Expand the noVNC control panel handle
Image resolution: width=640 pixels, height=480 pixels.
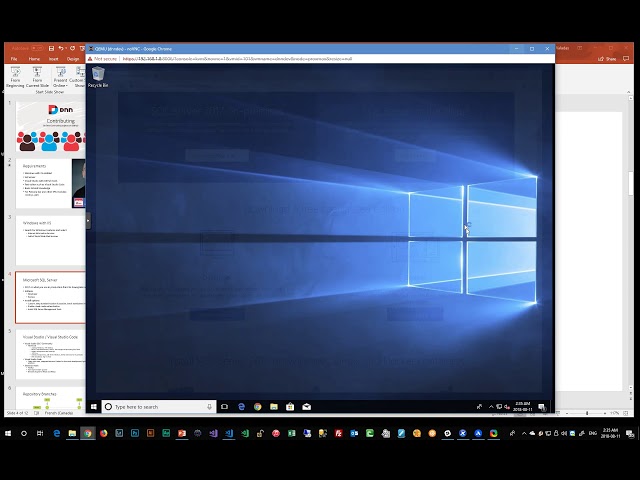click(x=89, y=221)
